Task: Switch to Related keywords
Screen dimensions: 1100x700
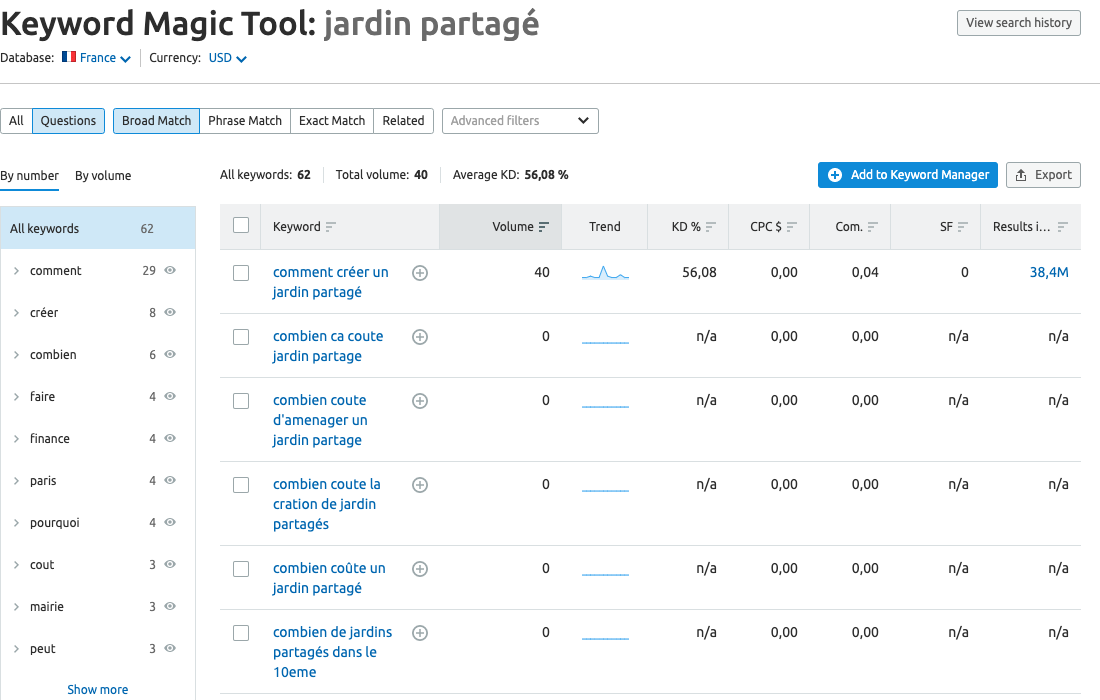Action: tap(403, 121)
